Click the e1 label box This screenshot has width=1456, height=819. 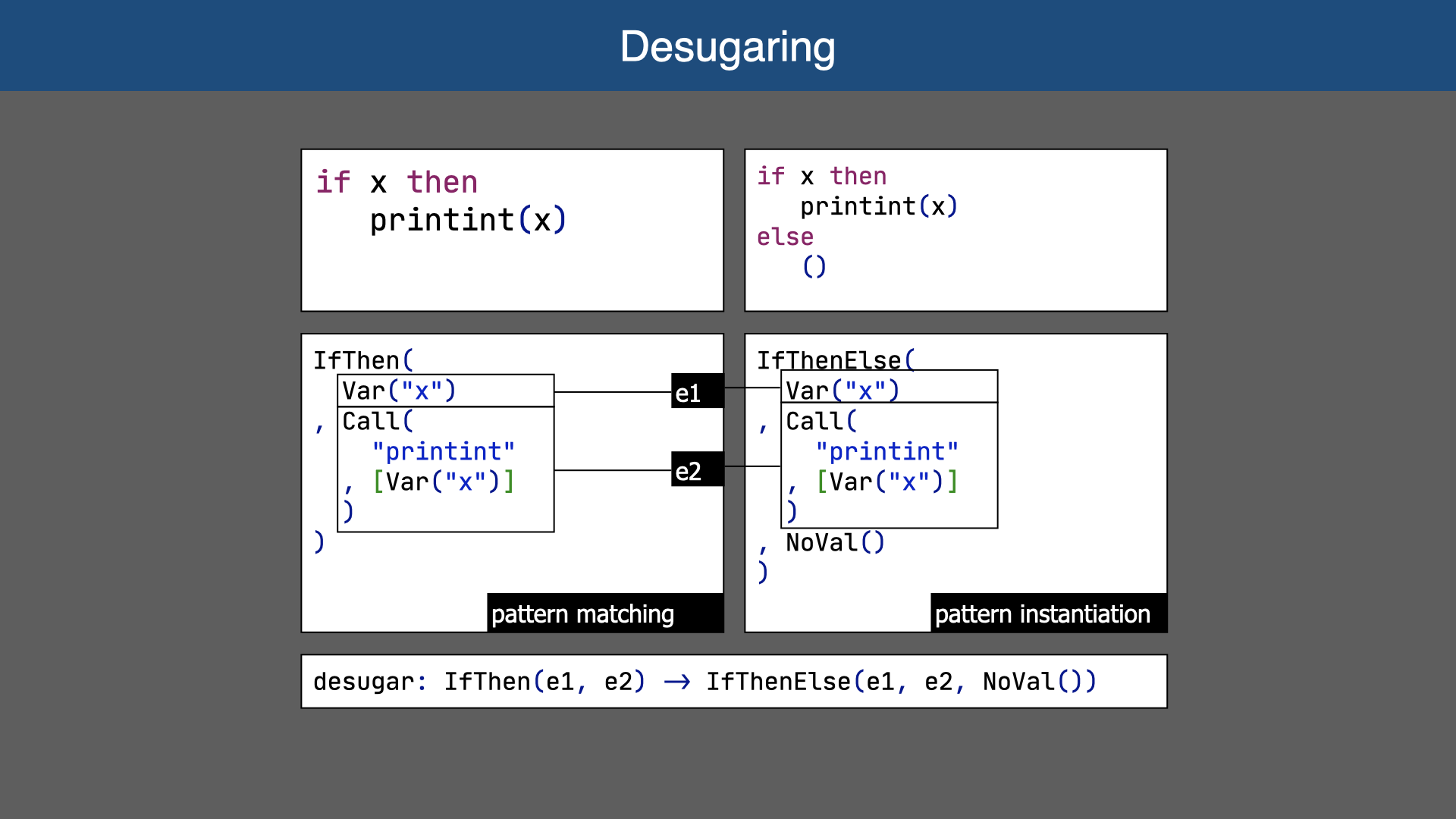click(x=696, y=391)
